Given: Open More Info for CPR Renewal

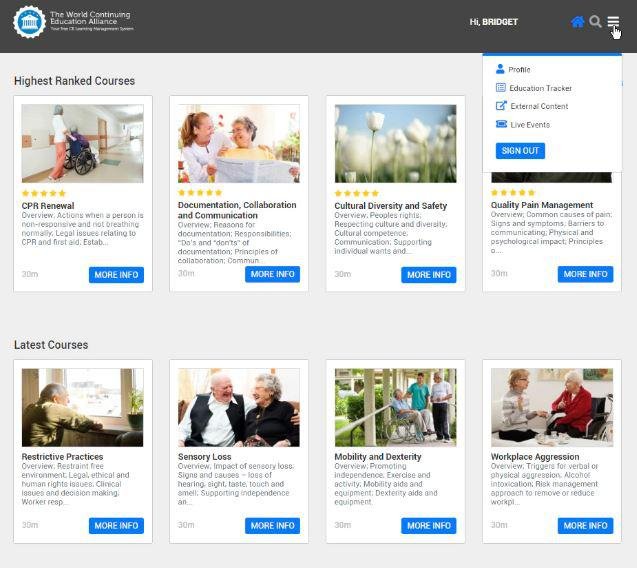Looking at the screenshot, I should pyautogui.click(x=116, y=275).
